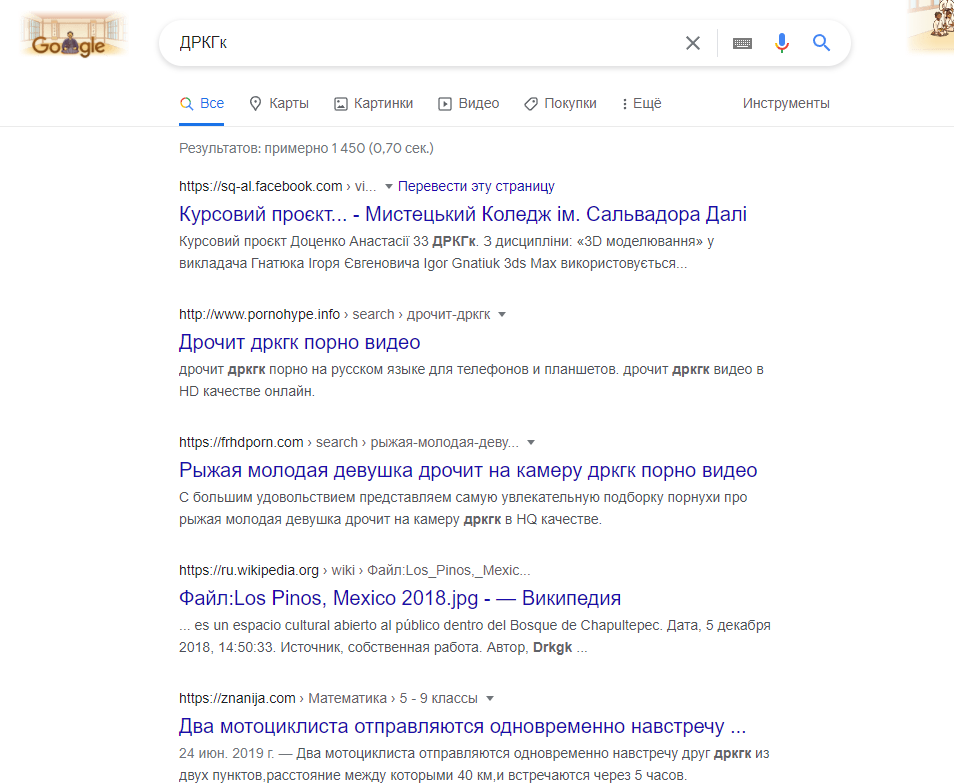Open the Ещё more menu

(641, 103)
